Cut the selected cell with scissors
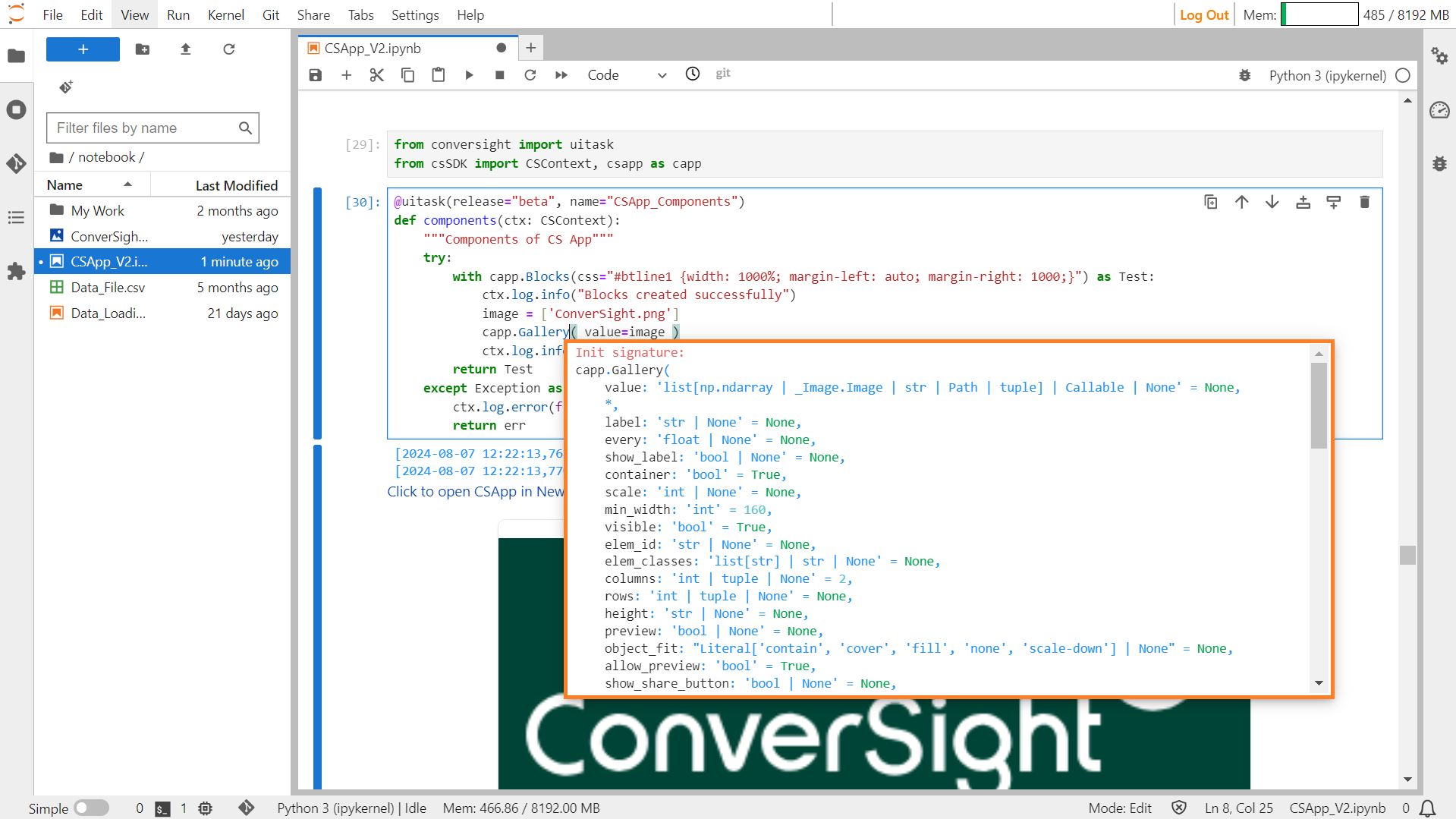Viewport: 1456px width, 819px height. tap(377, 74)
